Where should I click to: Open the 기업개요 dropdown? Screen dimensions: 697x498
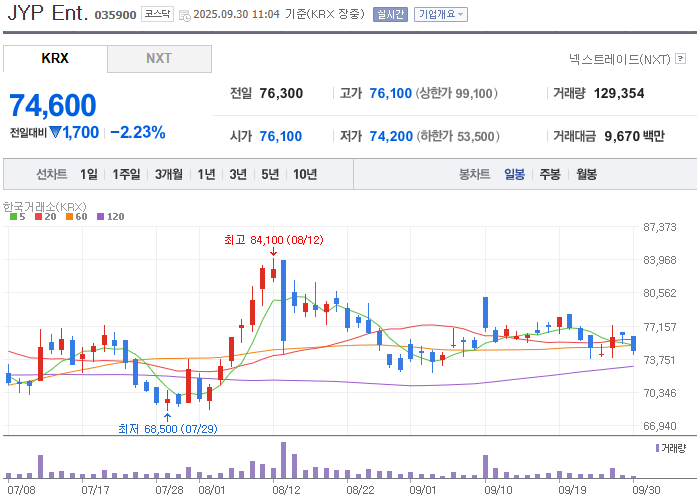point(441,14)
